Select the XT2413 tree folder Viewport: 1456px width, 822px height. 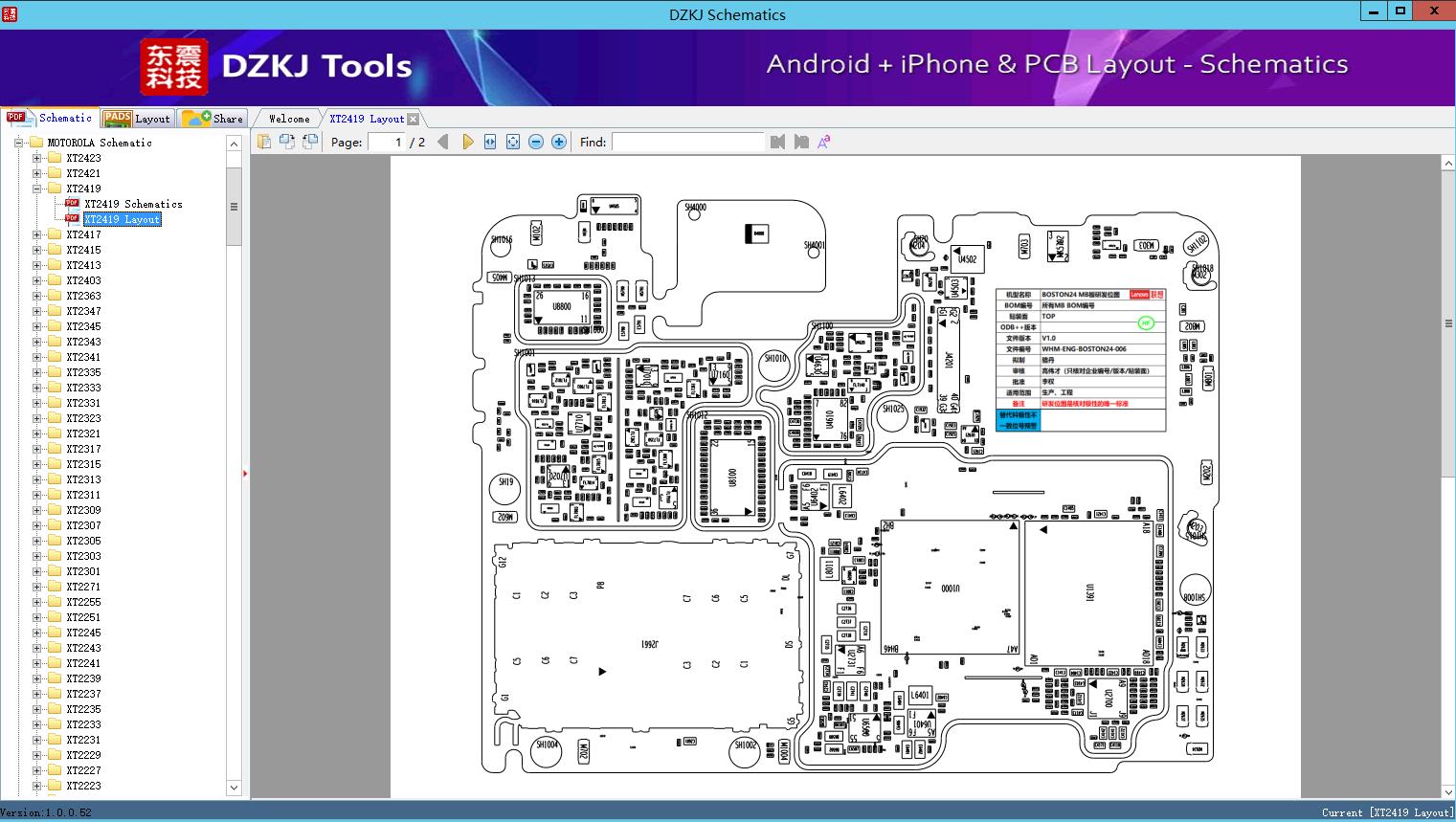pyautogui.click(x=83, y=265)
